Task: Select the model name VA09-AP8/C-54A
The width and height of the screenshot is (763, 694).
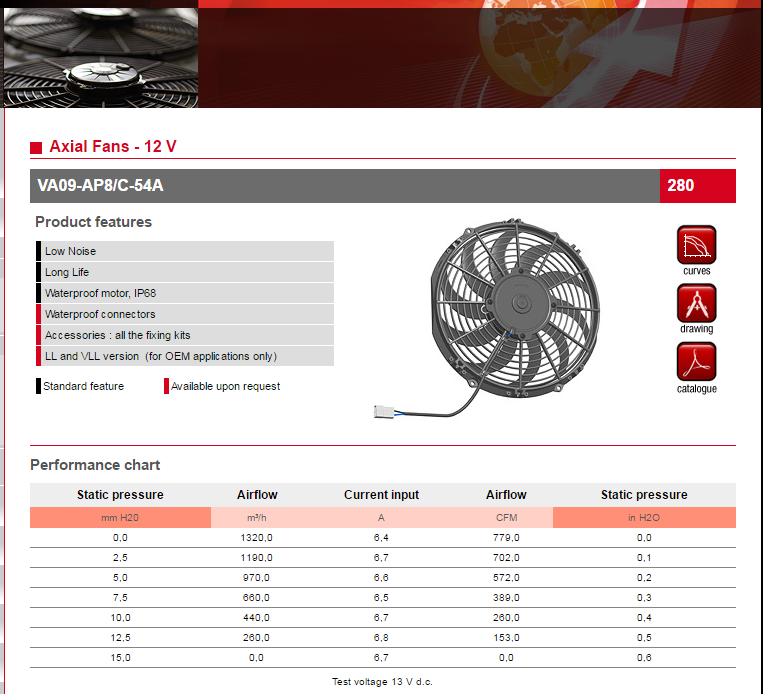Action: (100, 185)
